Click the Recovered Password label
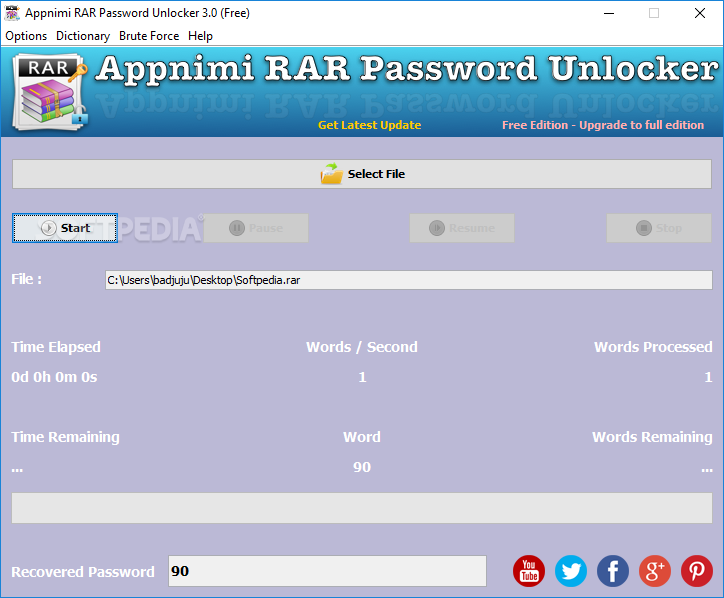Viewport: 724px width, 598px height. tap(83, 572)
